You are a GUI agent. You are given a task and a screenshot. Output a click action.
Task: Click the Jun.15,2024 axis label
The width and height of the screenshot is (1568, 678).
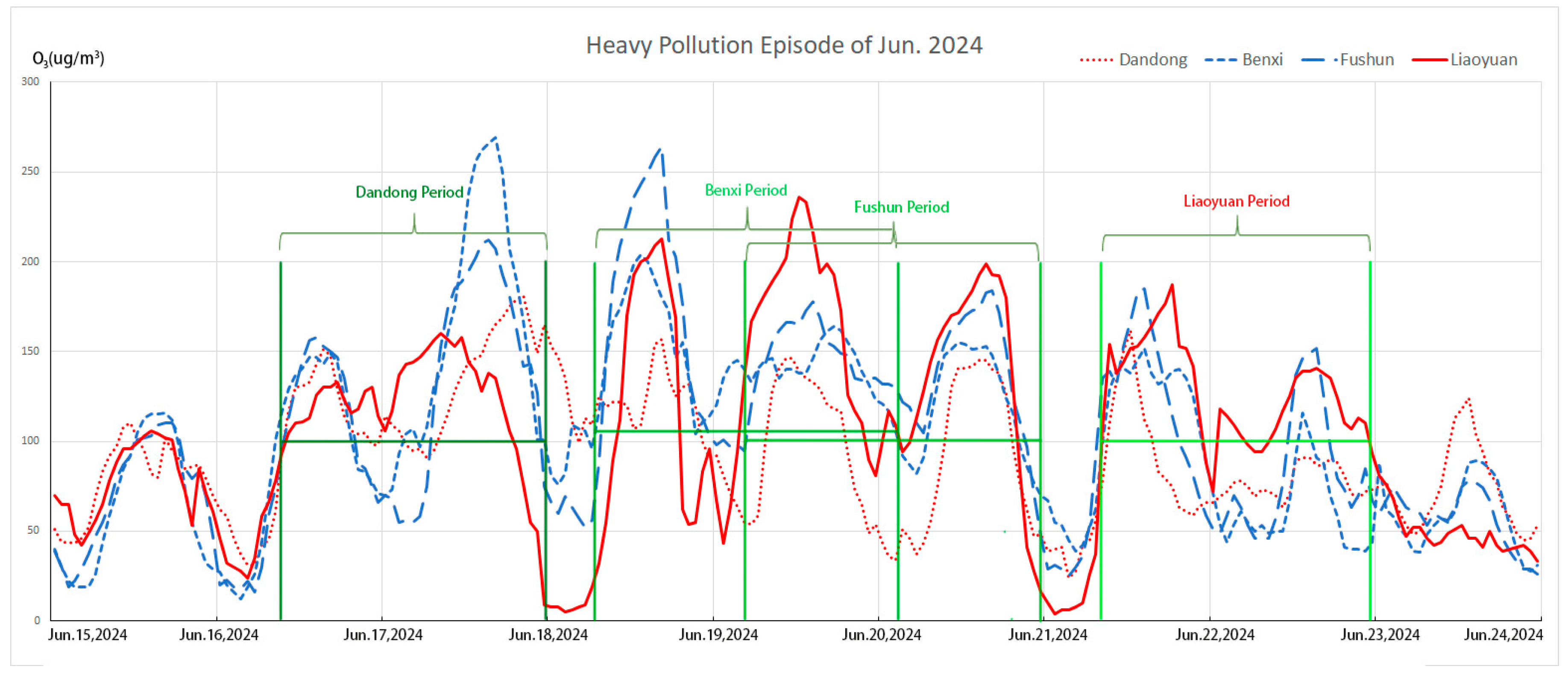88,635
